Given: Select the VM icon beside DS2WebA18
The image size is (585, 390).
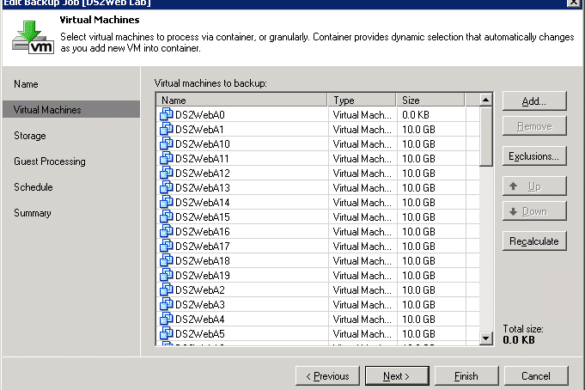Looking at the screenshot, I should tap(166, 260).
